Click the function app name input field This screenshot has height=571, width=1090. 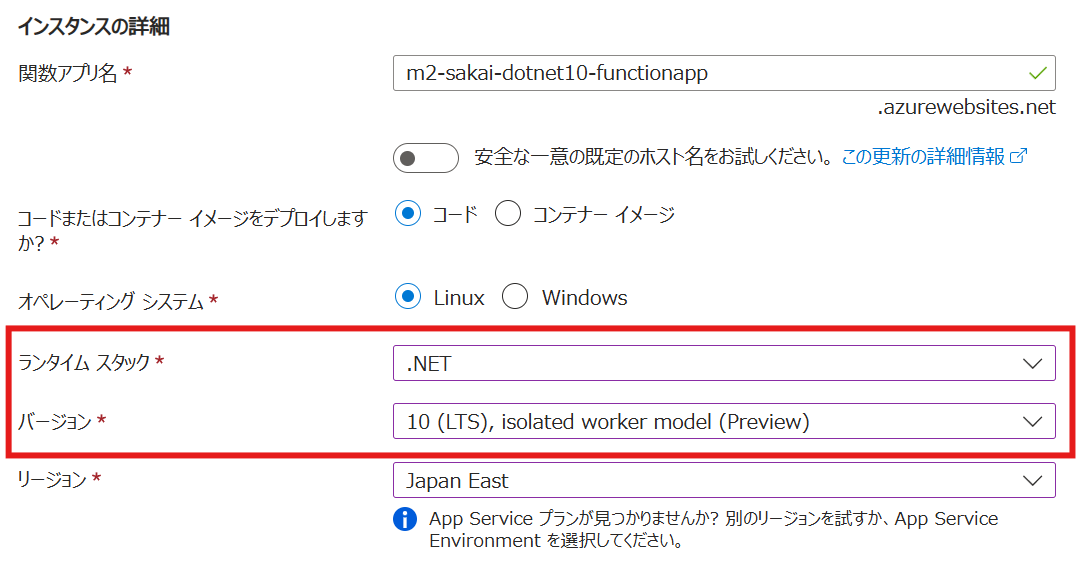coord(724,73)
